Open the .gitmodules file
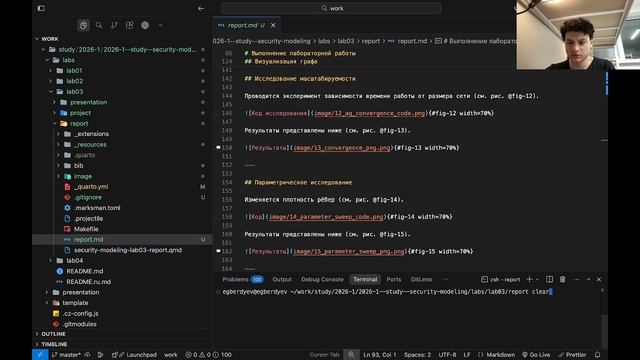 click(80, 324)
